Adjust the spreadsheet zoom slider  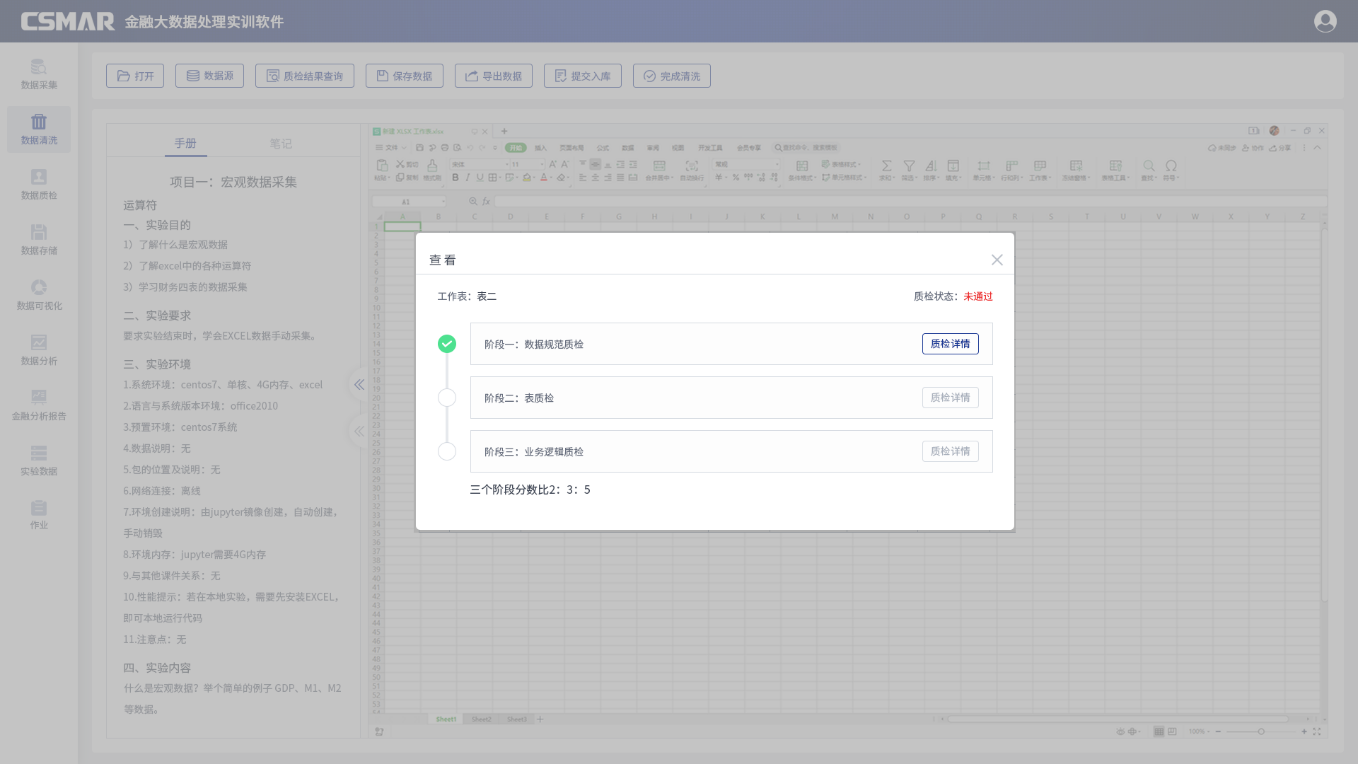click(1261, 732)
